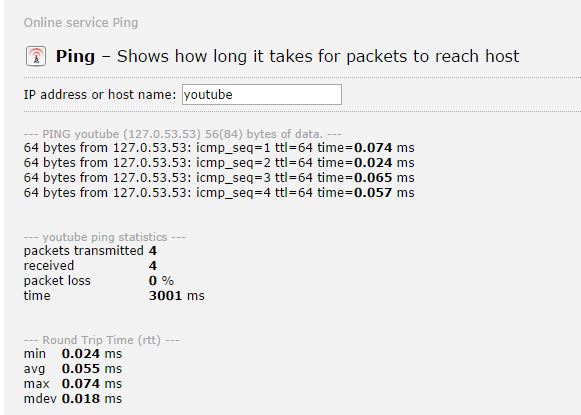Click the mdev 0.018 ms value
Viewport: 581px width, 415px height.
92,399
